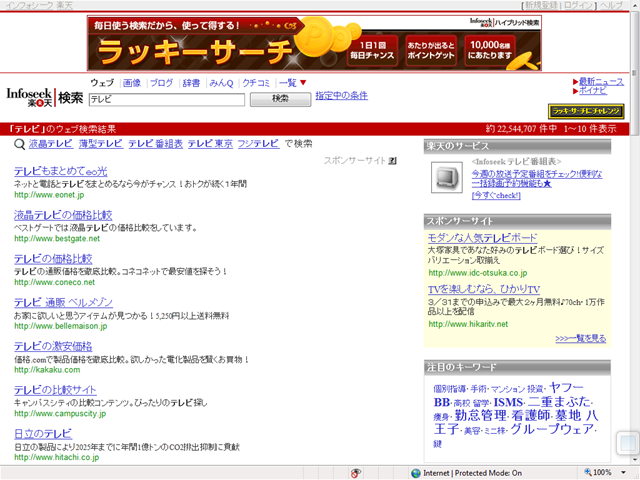
Task: Expand the 一覧 red dropdown arrow
Action: pyautogui.click(x=303, y=82)
